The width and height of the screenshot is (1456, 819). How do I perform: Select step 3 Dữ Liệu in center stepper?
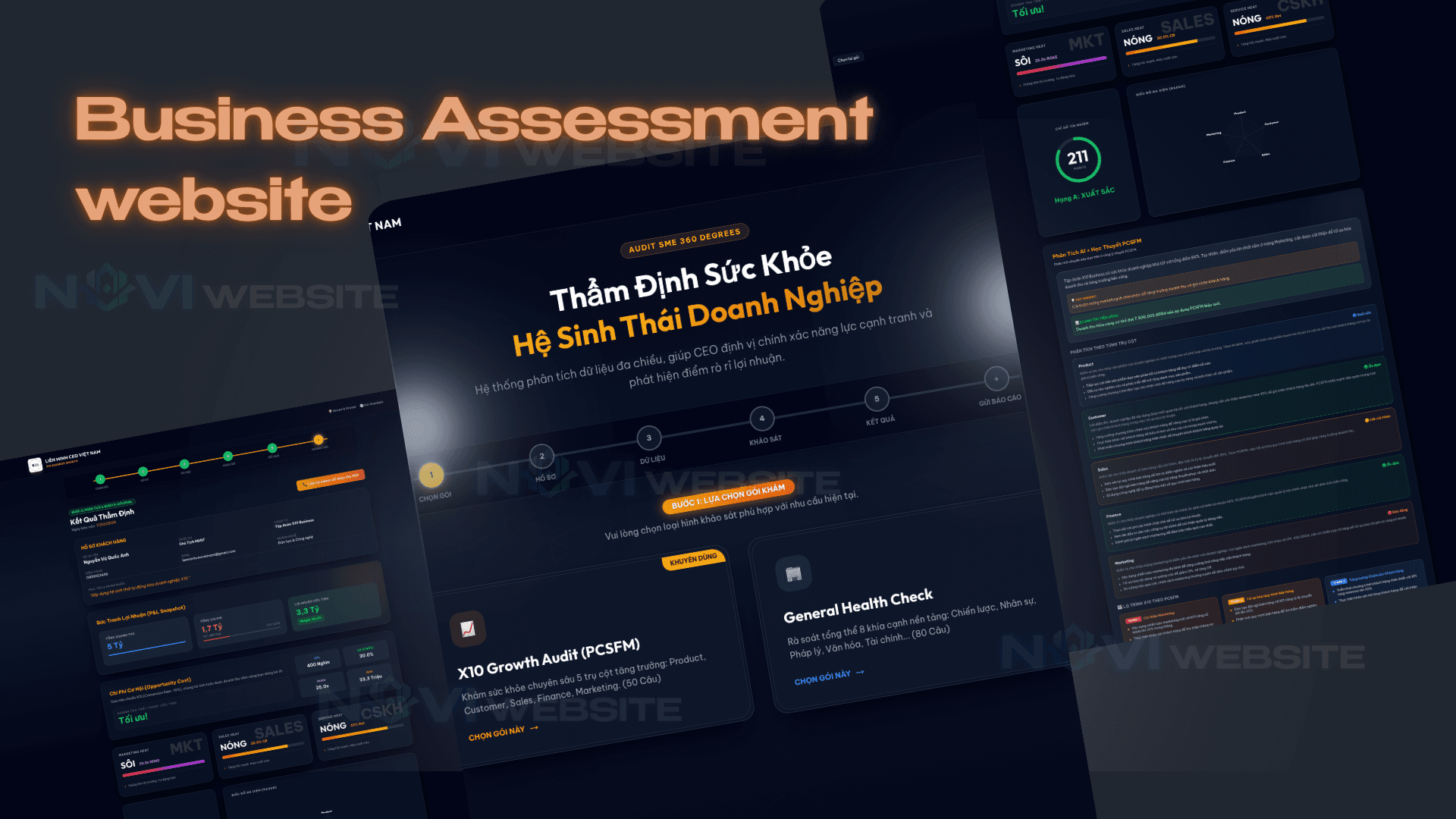(649, 438)
